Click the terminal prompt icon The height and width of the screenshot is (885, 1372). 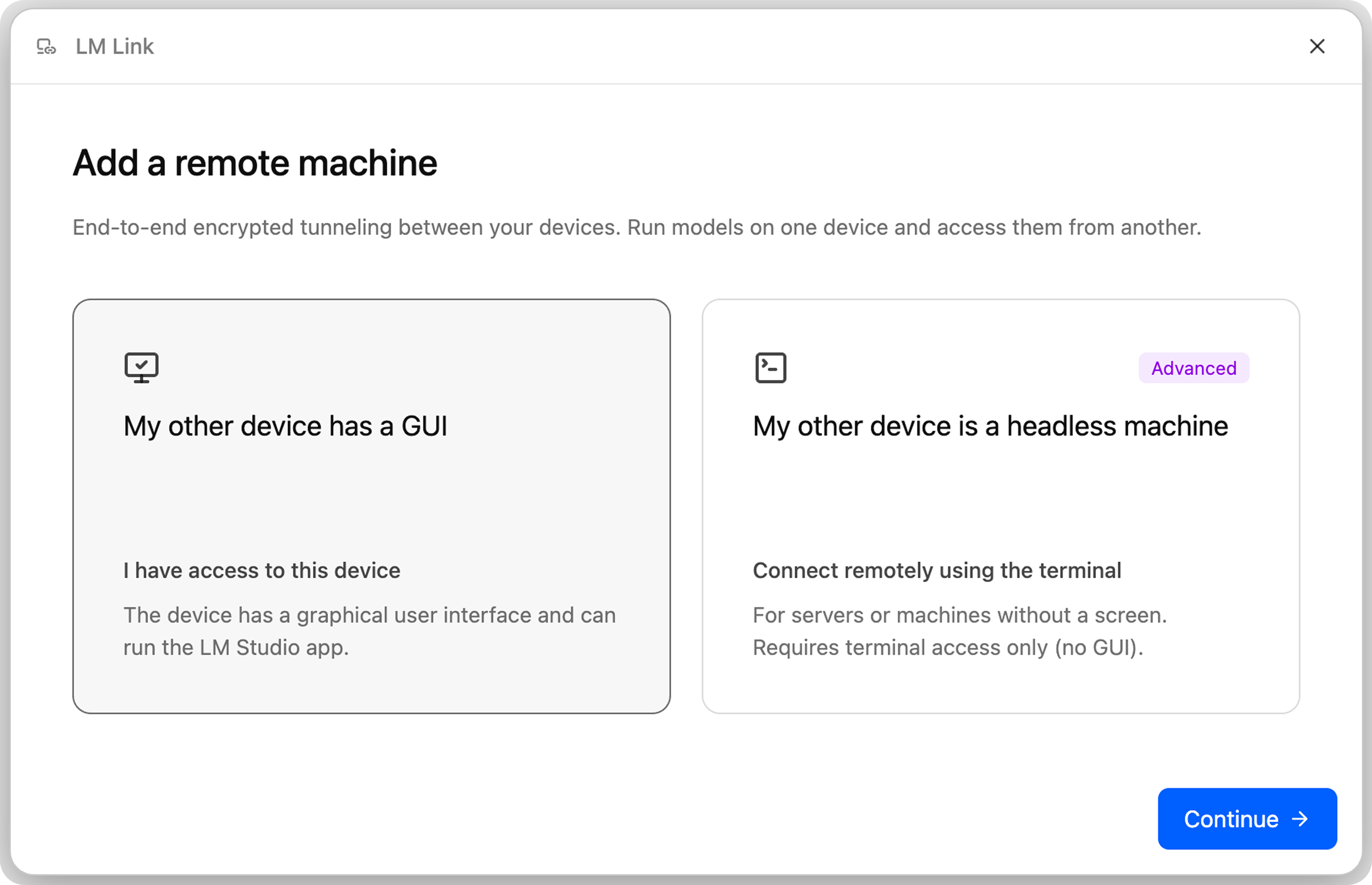coord(771,368)
